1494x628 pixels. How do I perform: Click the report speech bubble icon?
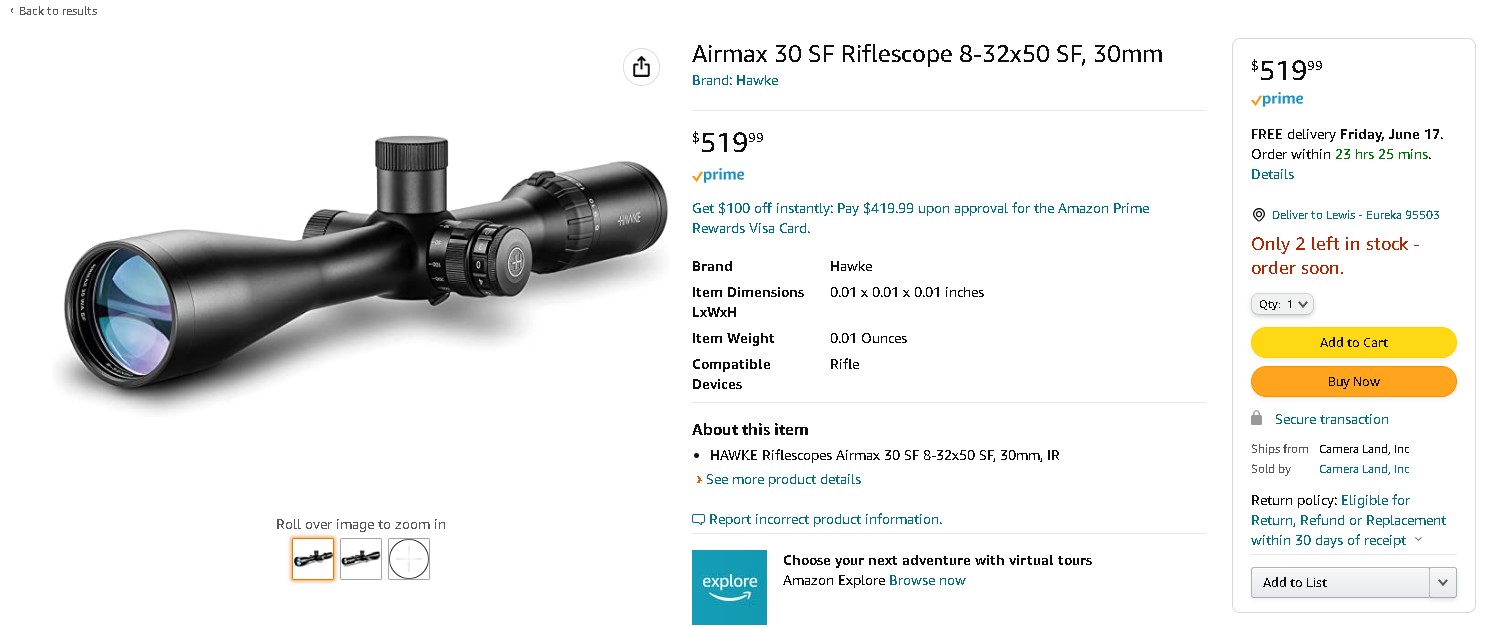point(698,520)
